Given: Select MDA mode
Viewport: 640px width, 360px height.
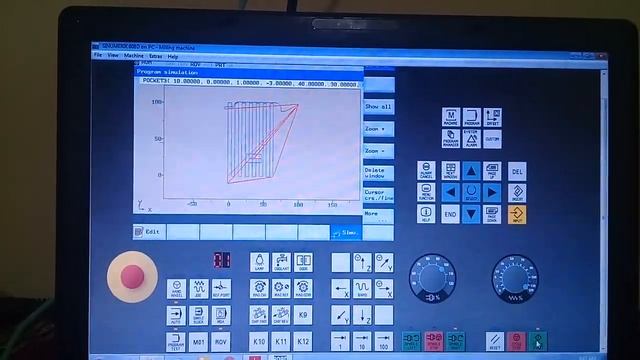Looking at the screenshot, I should (221, 315).
